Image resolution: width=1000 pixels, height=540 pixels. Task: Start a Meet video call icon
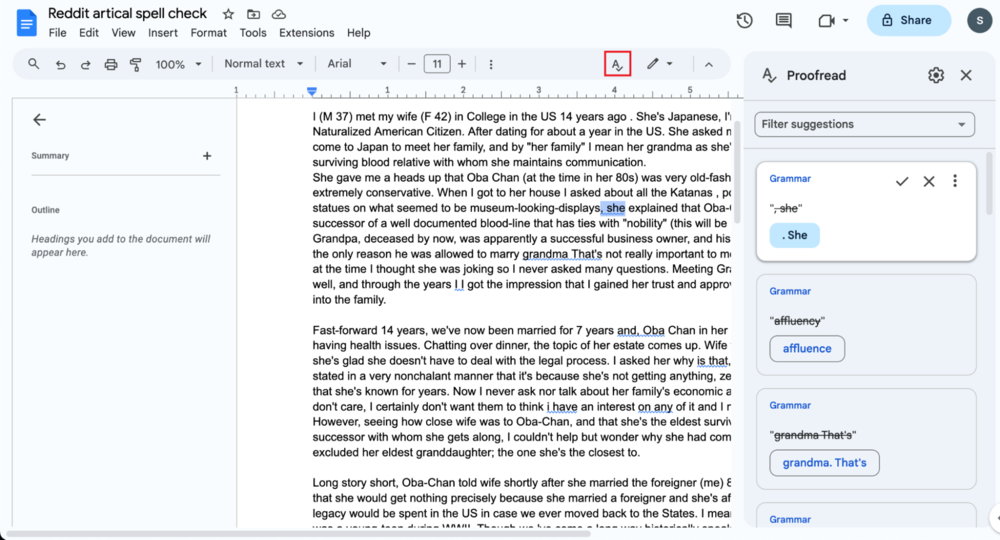[x=827, y=20]
